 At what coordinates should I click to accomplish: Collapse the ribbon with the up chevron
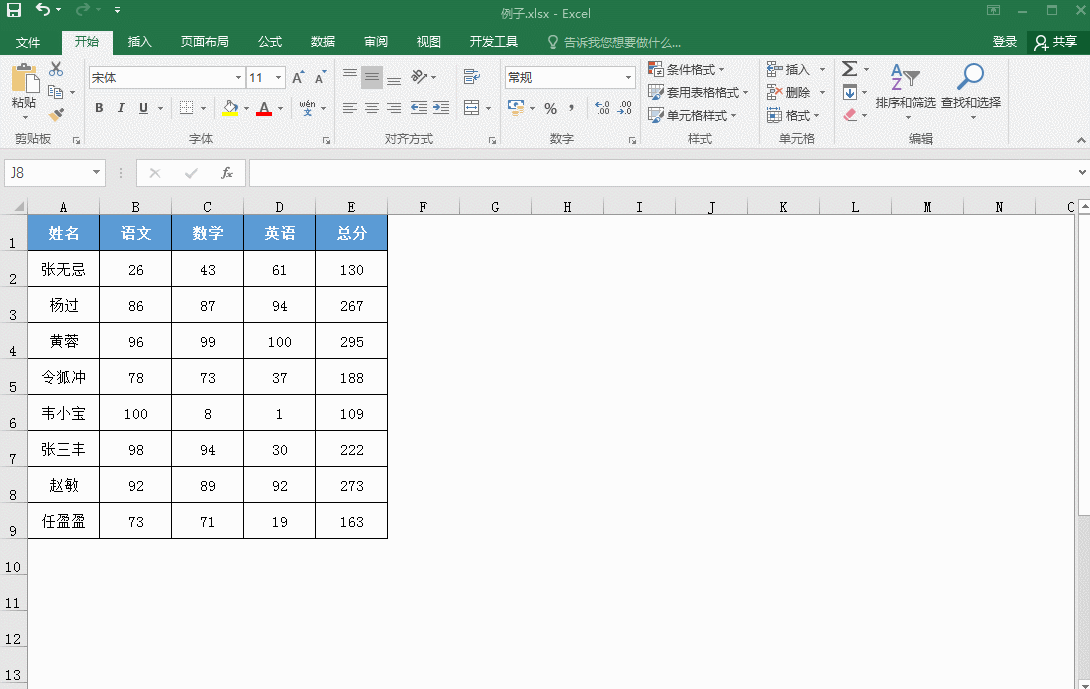1081,140
